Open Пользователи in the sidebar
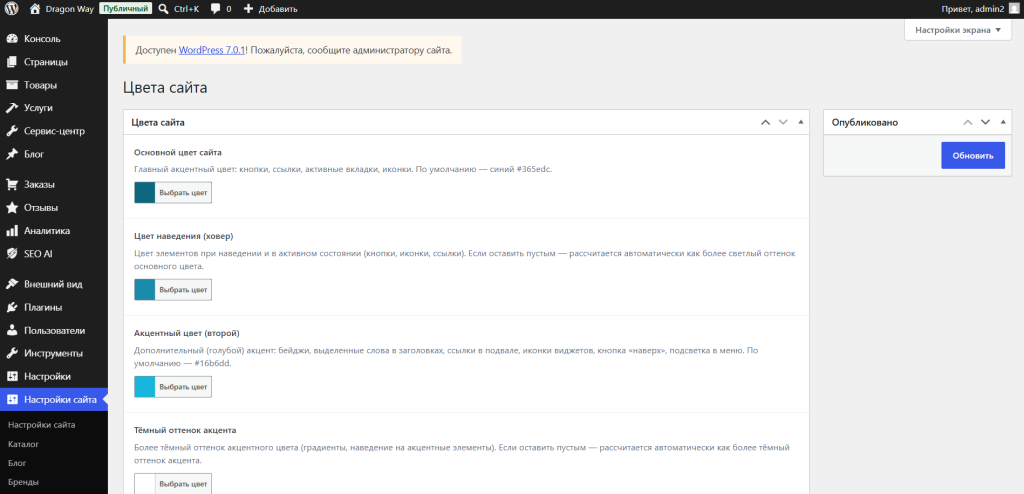Screen dimensions: 1024x494 [54, 331]
